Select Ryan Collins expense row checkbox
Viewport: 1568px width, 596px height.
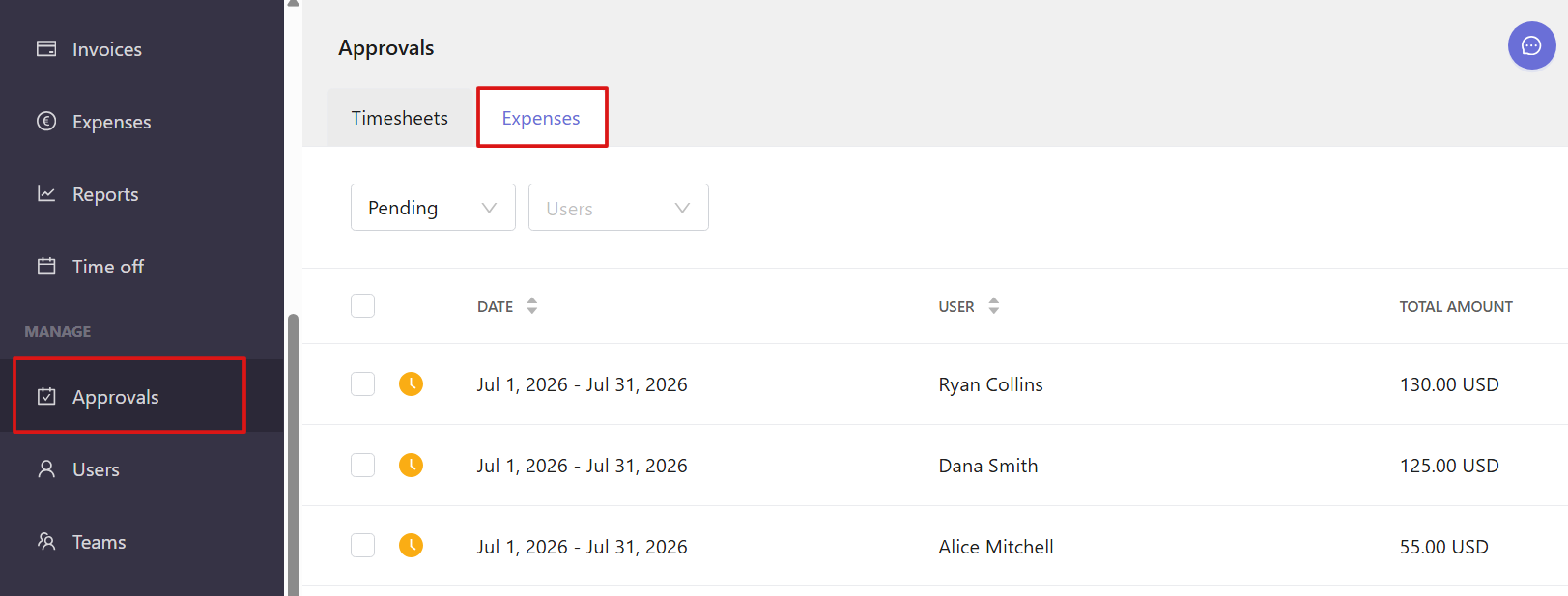pyautogui.click(x=362, y=383)
